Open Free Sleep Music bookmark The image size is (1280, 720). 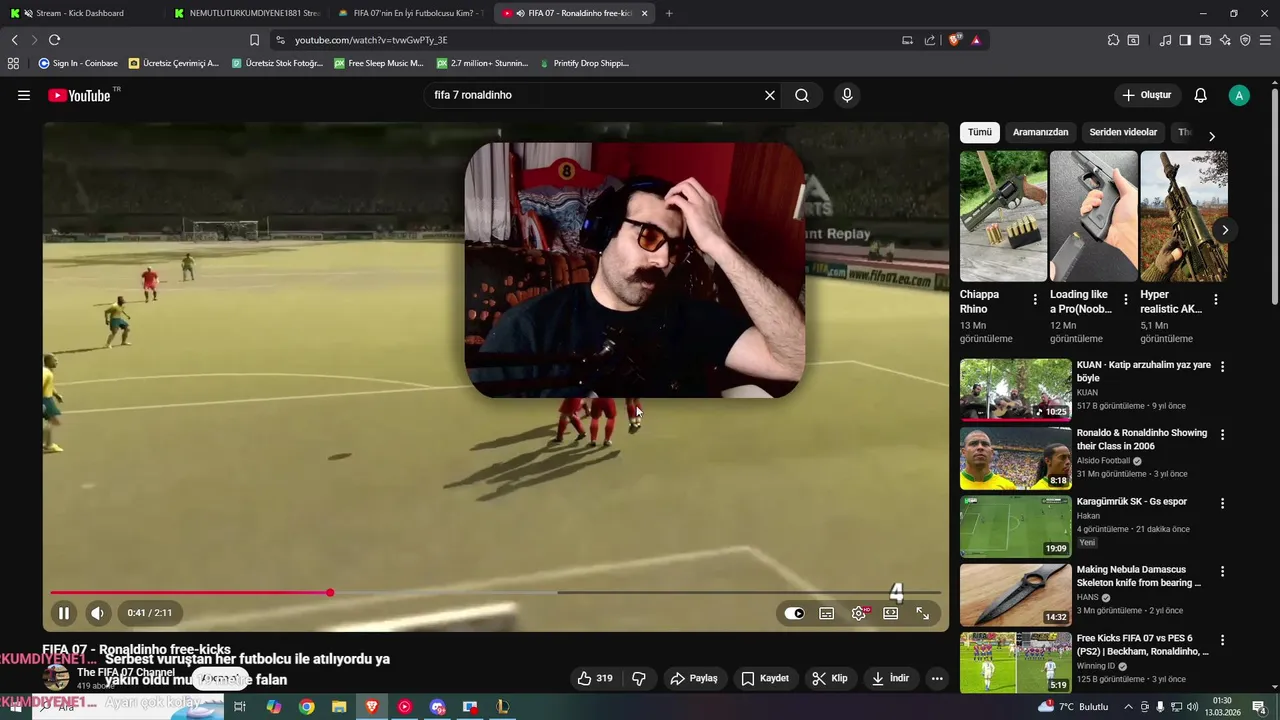point(379,63)
